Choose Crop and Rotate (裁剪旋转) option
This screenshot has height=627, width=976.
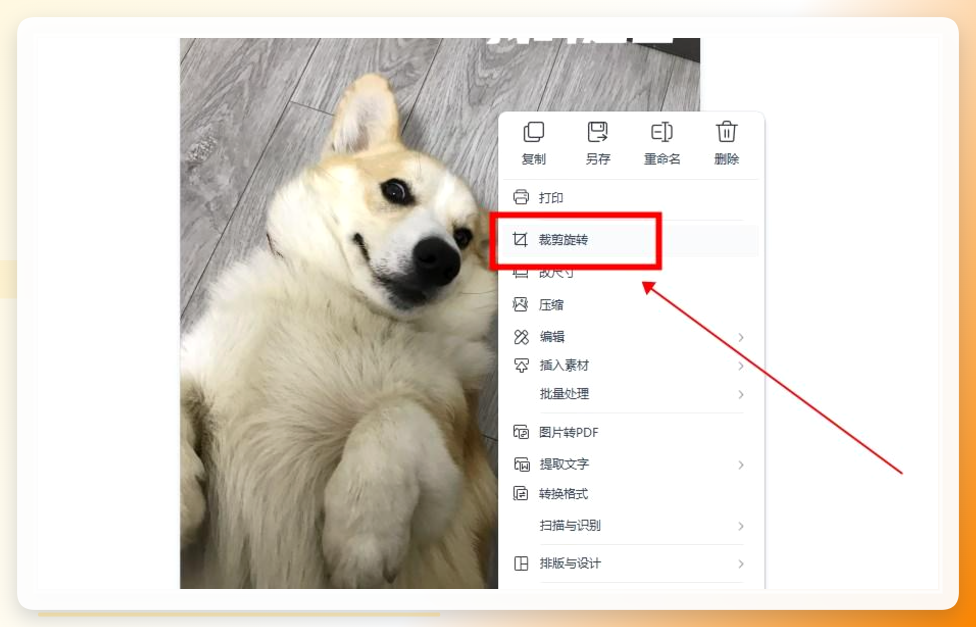[x=631, y=240]
